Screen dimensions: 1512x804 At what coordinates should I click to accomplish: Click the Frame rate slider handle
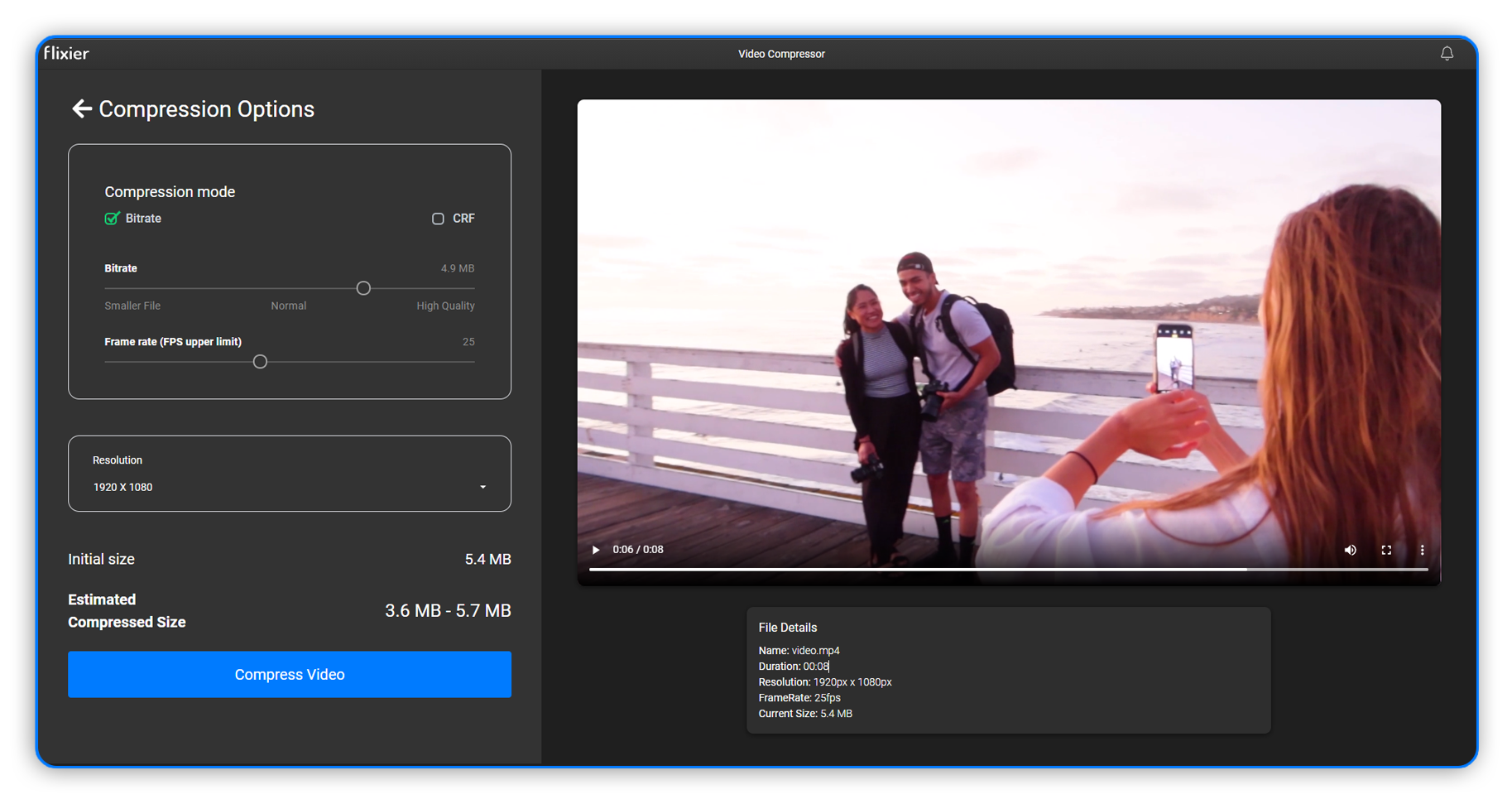tap(260, 362)
